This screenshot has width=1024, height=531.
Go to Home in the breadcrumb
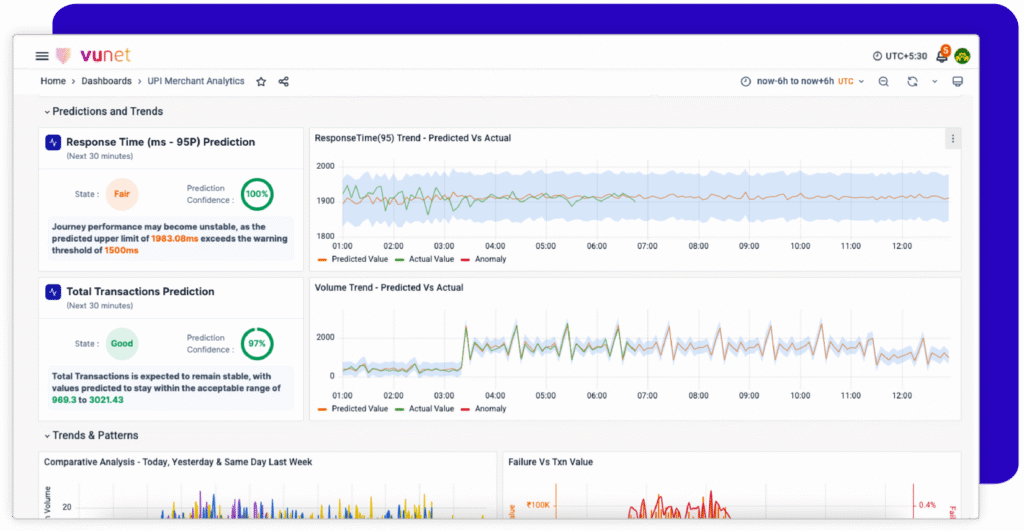pos(53,81)
